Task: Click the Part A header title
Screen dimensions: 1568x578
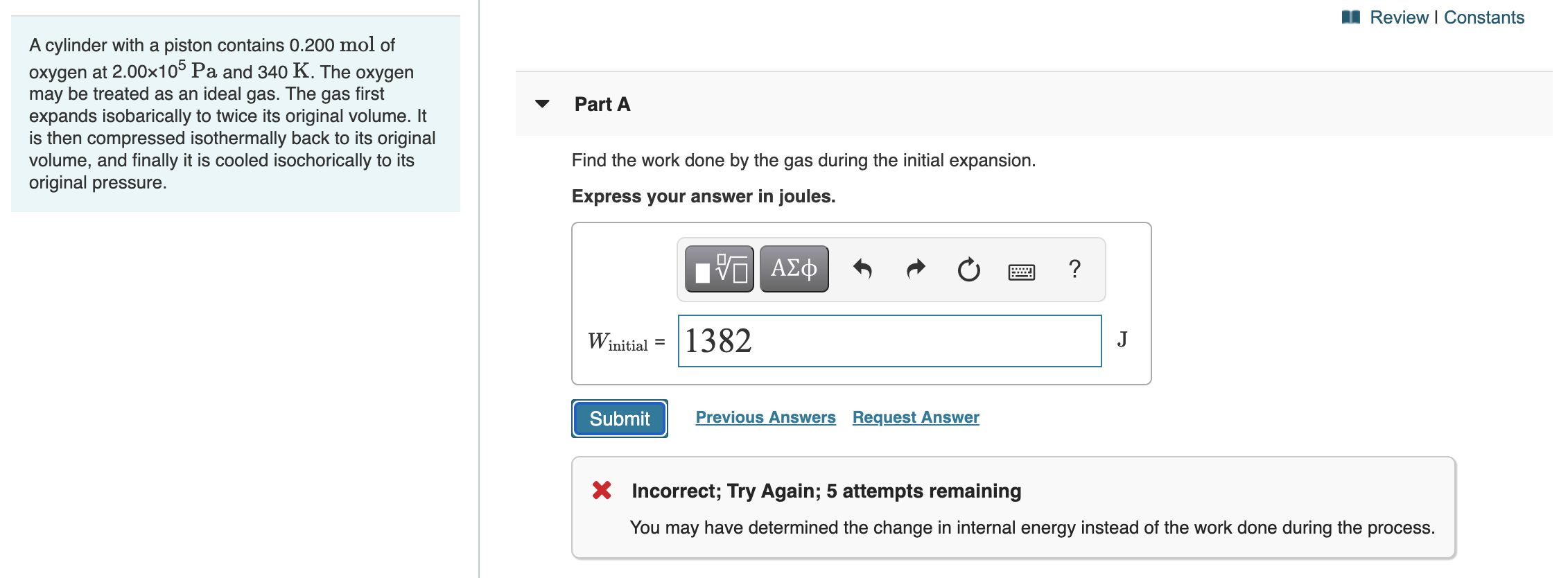Action: click(x=602, y=104)
